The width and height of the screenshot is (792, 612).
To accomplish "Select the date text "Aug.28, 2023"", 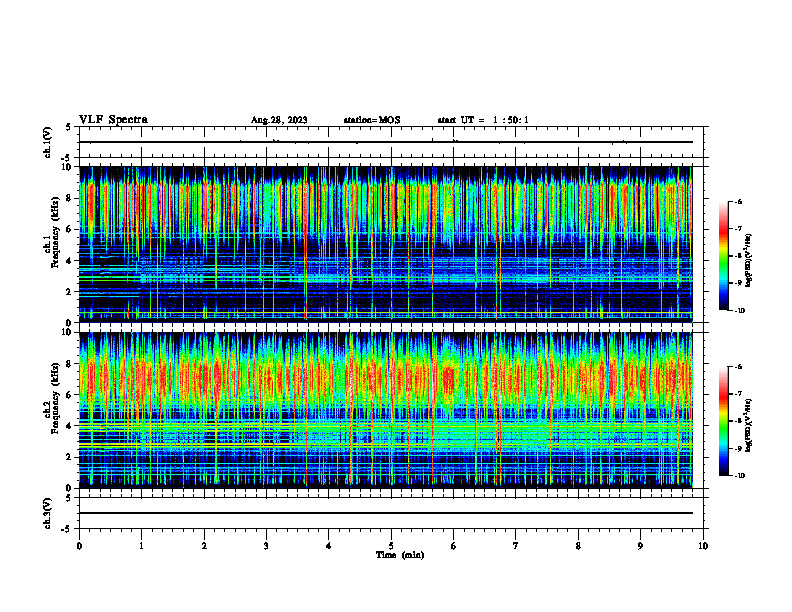I will (x=279, y=120).
